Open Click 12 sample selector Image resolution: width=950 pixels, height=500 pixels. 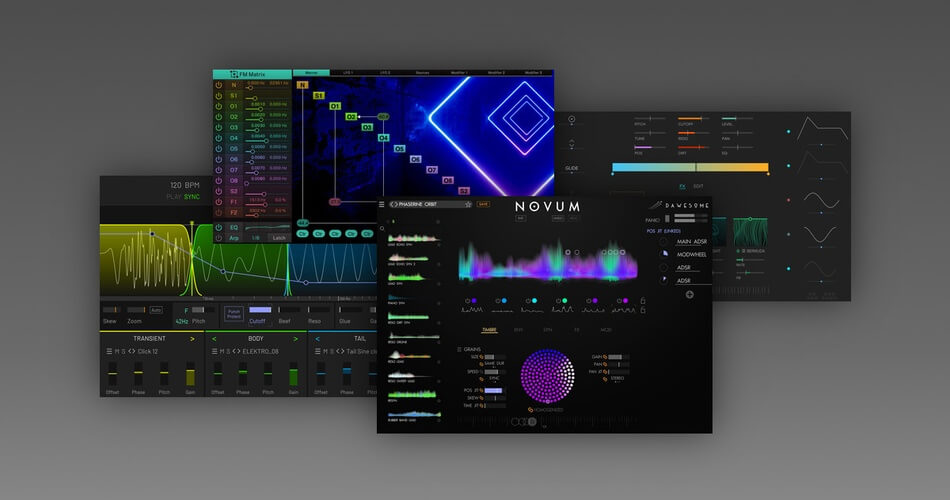[x=147, y=352]
